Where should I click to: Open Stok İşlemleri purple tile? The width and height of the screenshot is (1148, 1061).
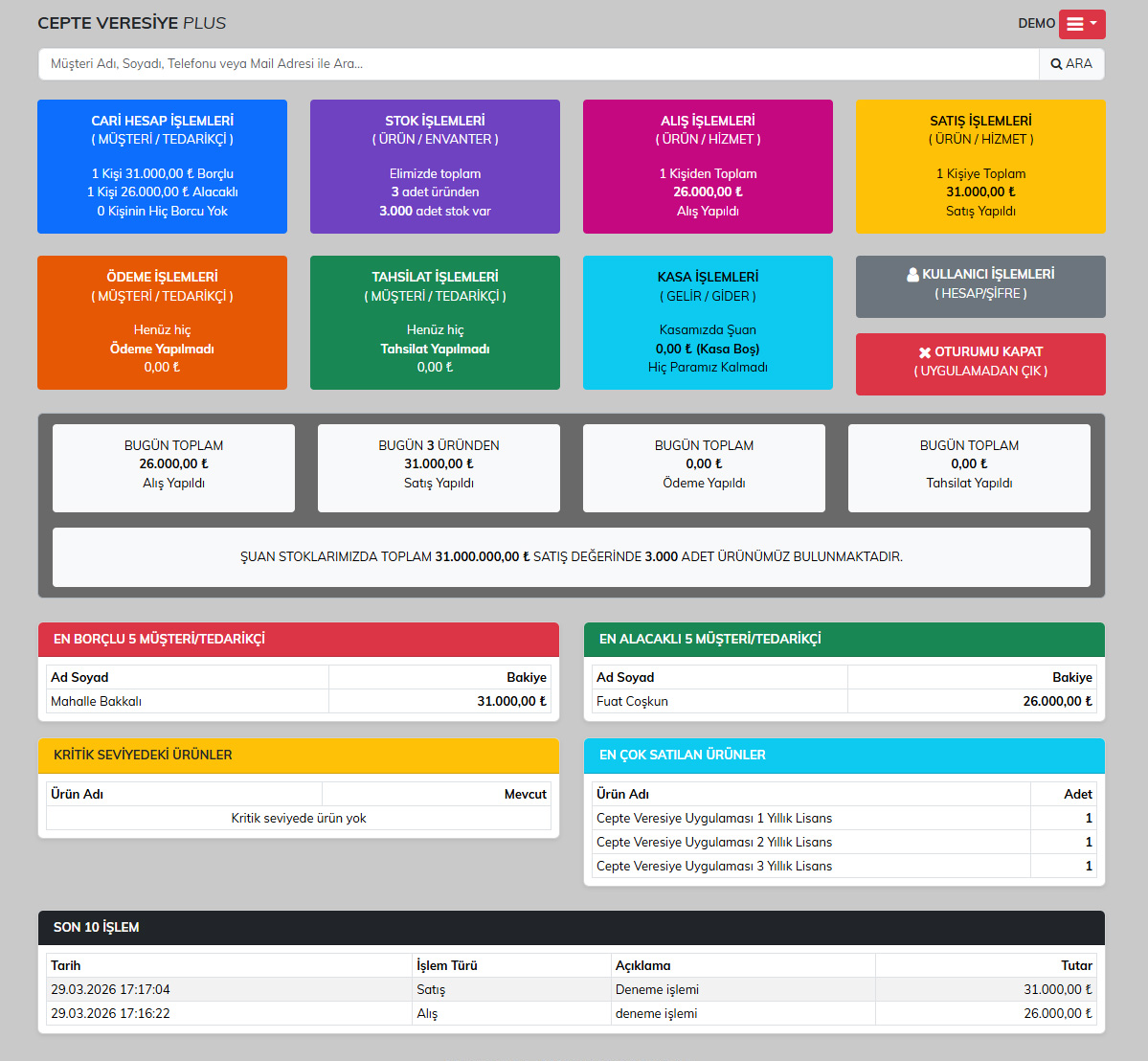(x=435, y=167)
